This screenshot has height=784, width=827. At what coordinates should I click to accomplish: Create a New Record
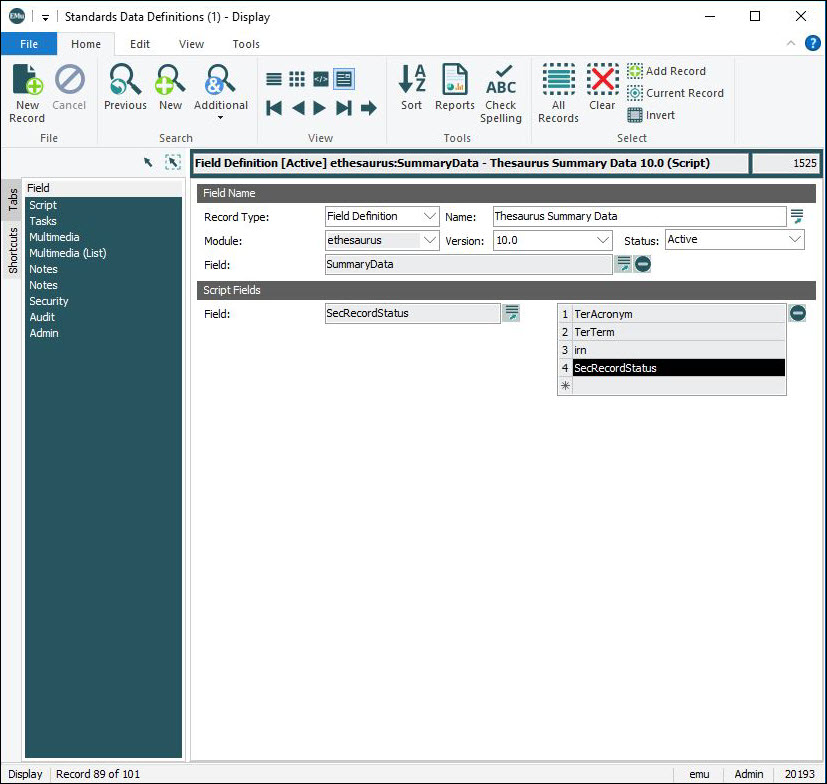(27, 92)
